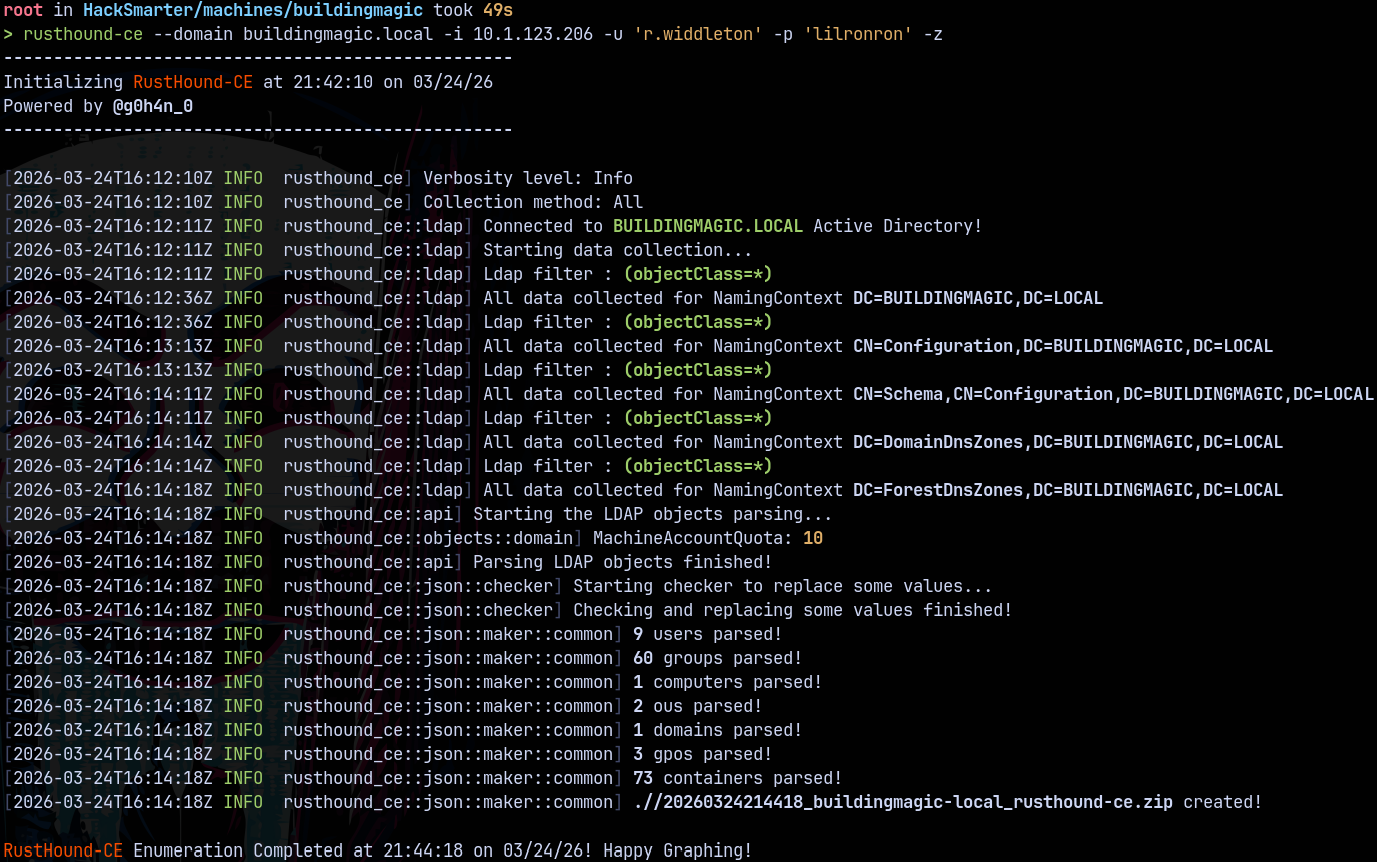
Task: Click the DC=ForestDnsZones naming context text
Action: pyautogui.click(x=1067, y=490)
